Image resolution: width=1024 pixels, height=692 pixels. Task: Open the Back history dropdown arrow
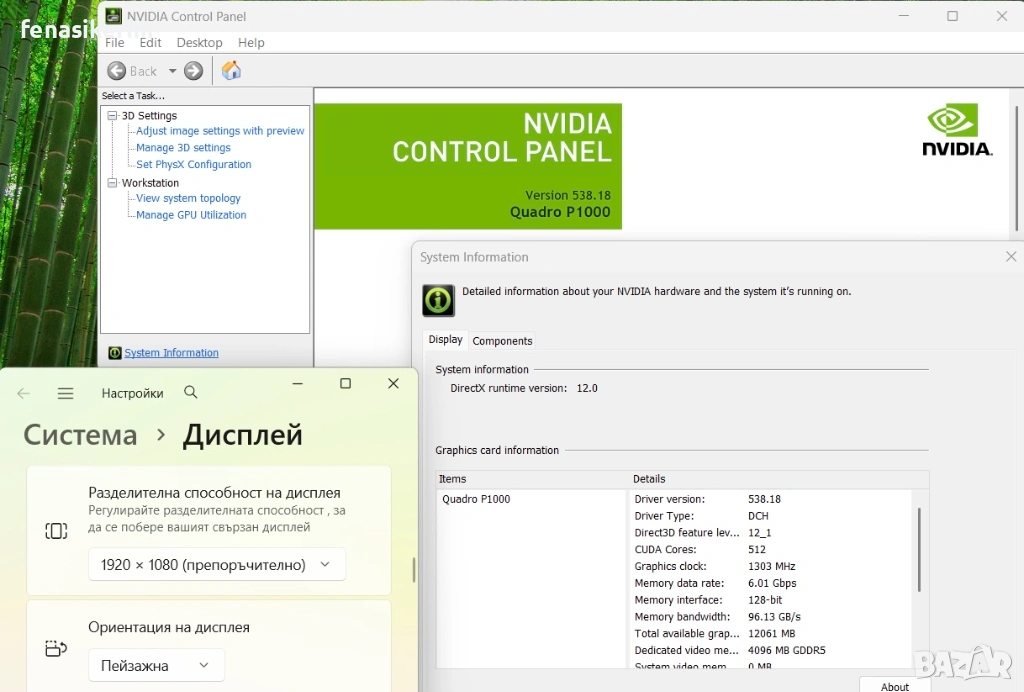[172, 71]
